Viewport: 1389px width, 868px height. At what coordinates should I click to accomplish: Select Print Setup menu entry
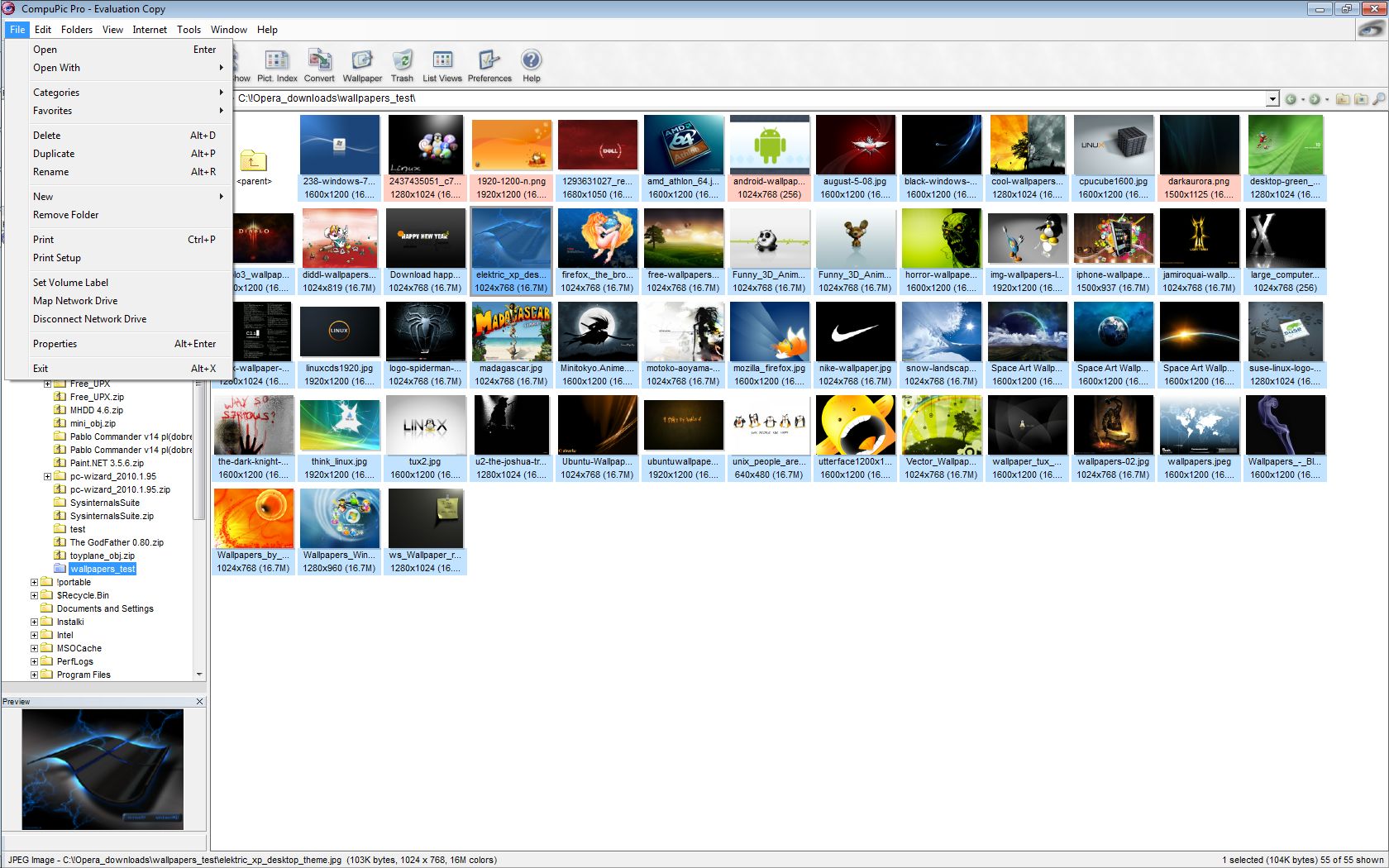(x=119, y=258)
